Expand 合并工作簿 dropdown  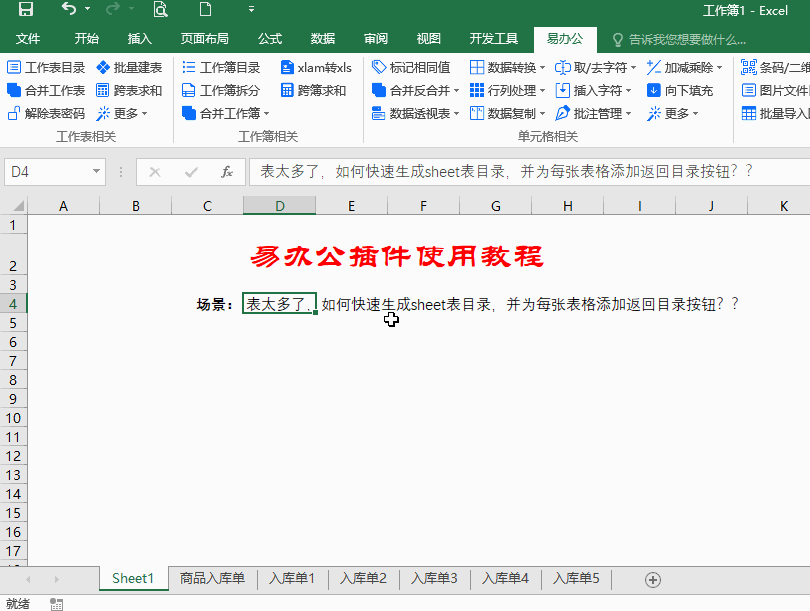267,113
